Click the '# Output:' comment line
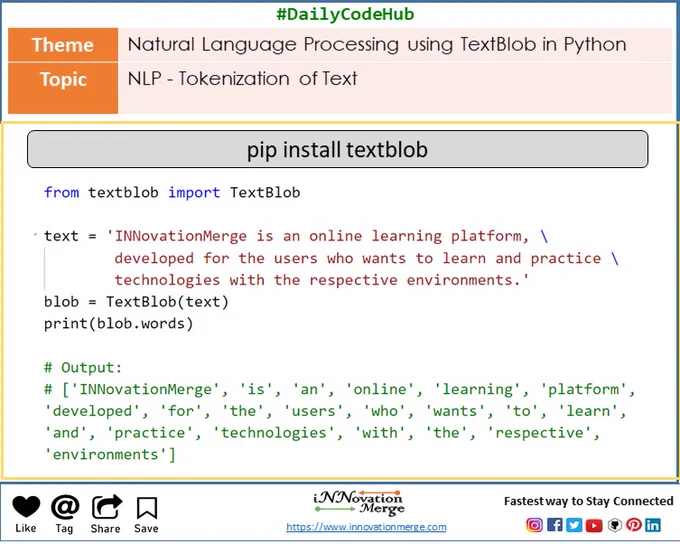The image size is (680, 544). click(83, 367)
